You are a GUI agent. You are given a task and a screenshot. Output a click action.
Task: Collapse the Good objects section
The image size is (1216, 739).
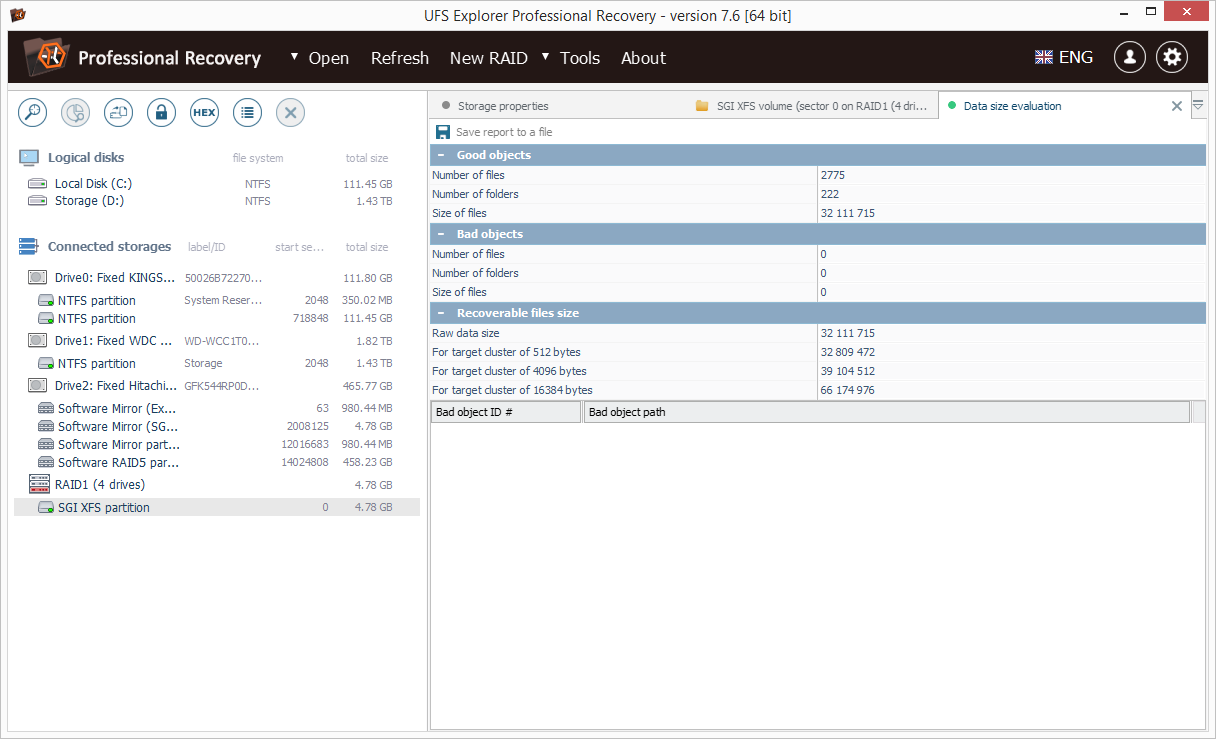[x=440, y=155]
